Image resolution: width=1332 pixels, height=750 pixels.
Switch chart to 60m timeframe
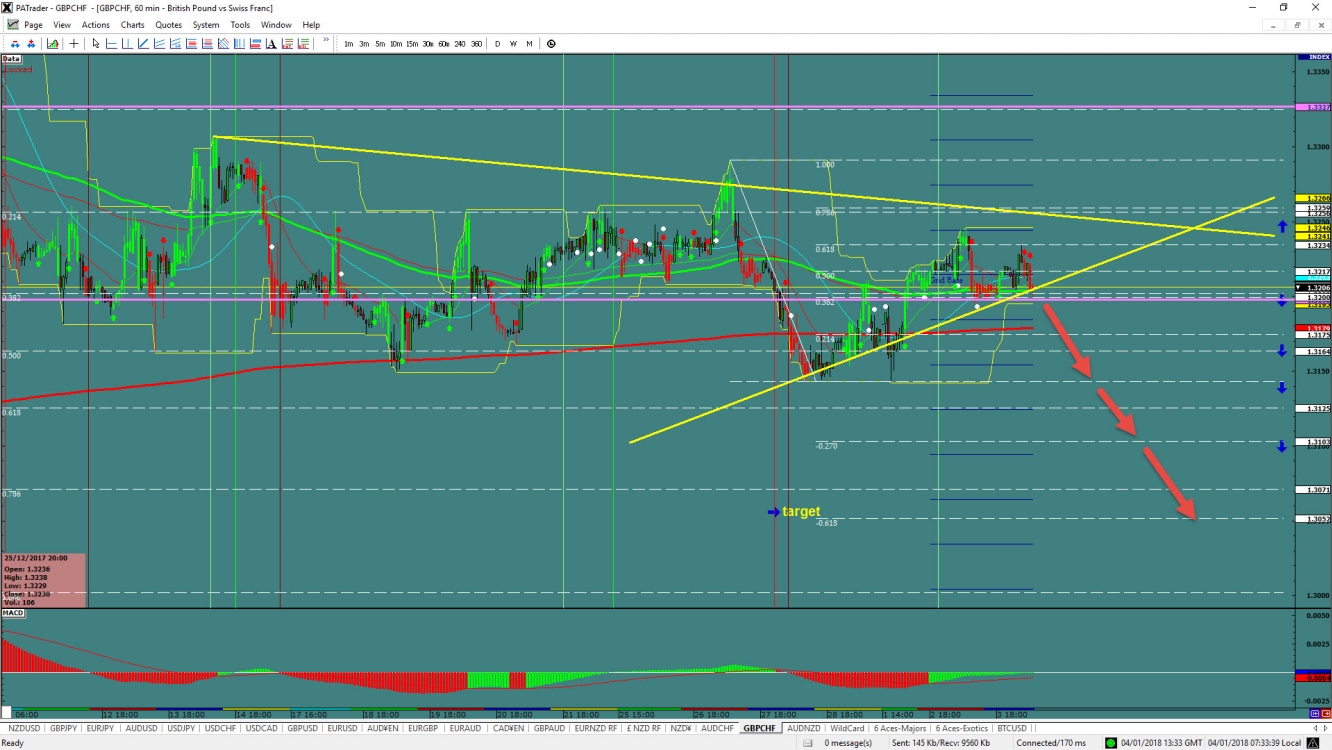444,43
